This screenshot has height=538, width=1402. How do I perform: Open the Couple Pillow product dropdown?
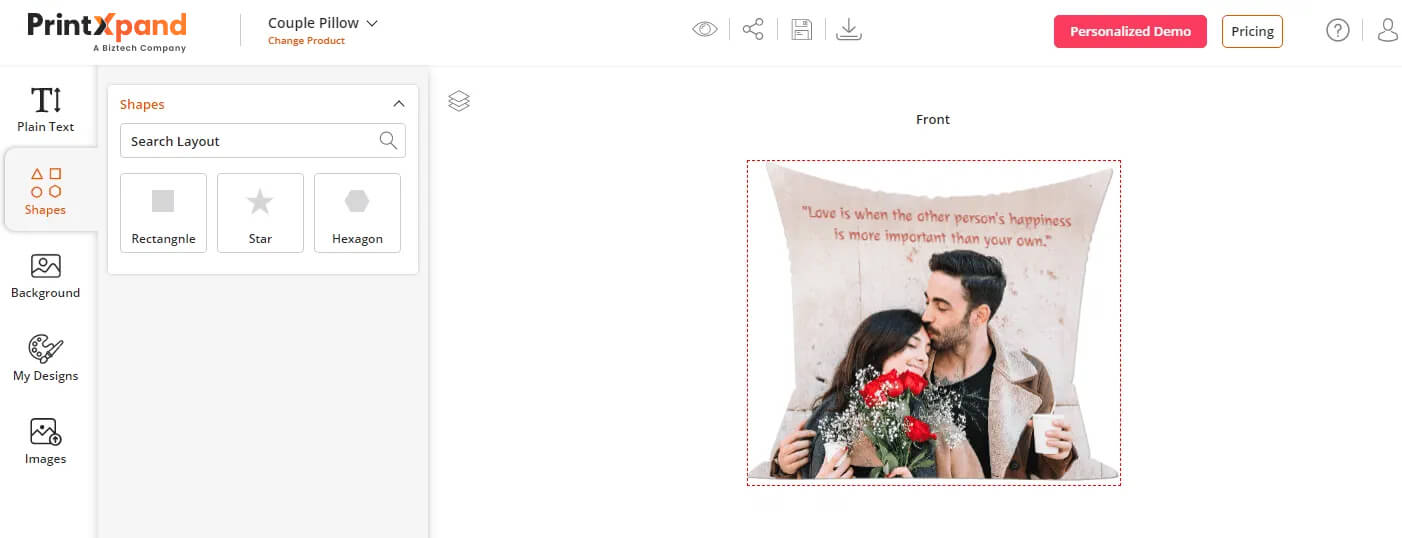pos(323,22)
